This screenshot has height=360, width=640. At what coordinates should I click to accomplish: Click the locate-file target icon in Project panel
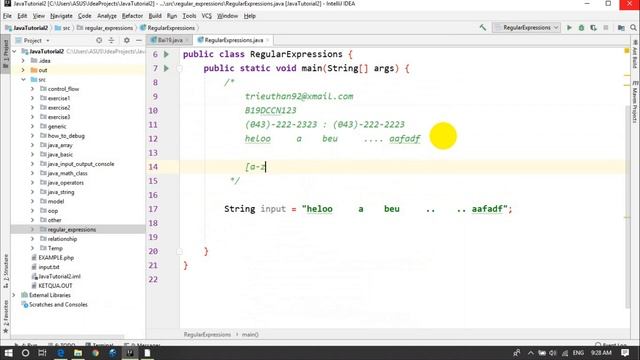(x=99, y=40)
